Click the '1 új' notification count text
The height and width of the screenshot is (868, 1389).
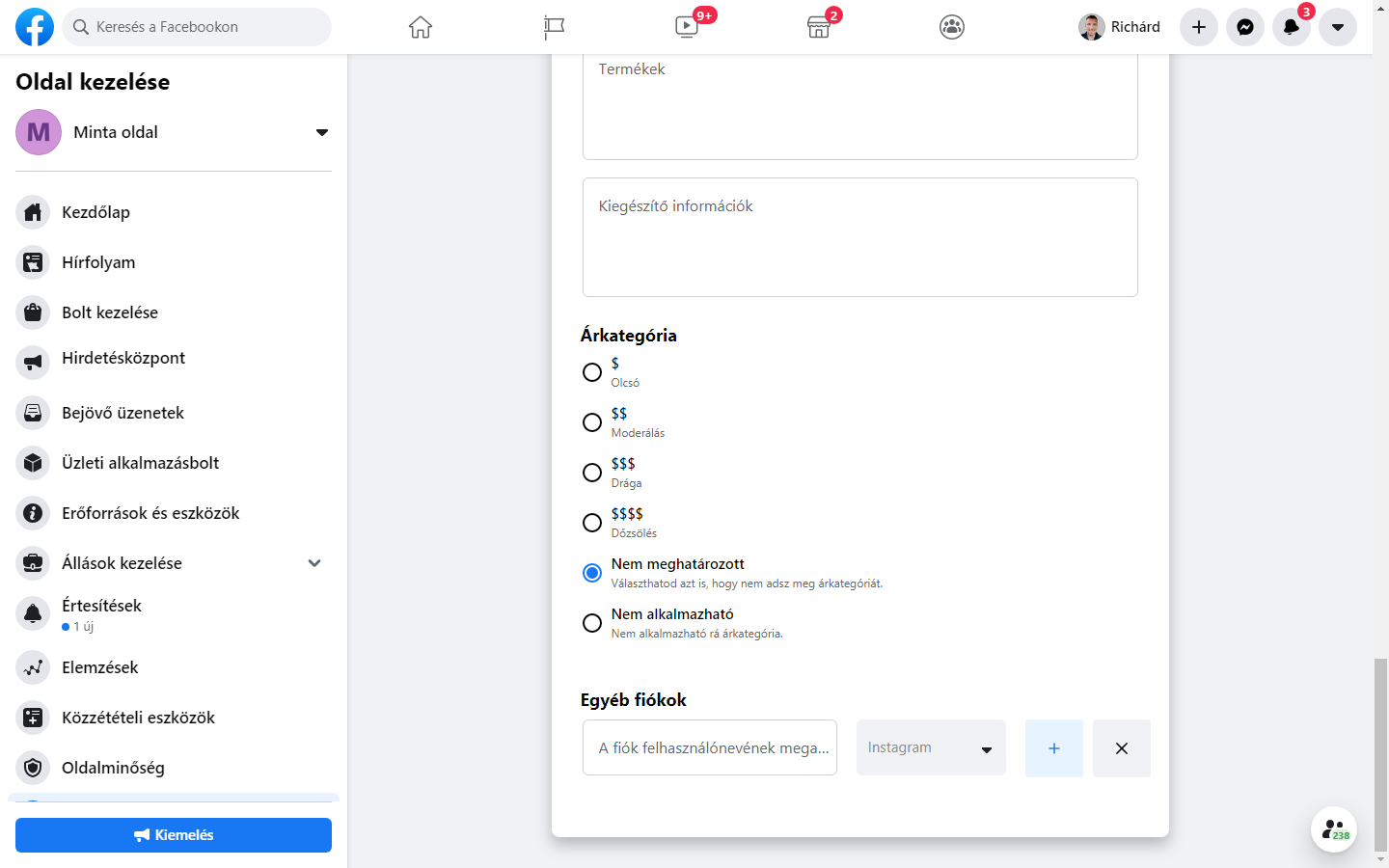84,627
